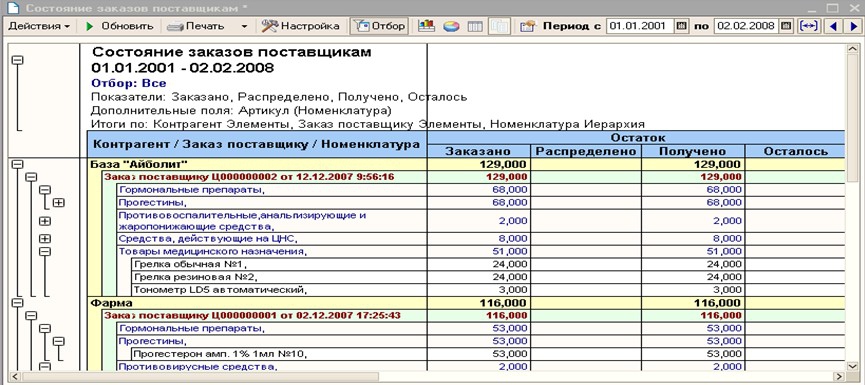Click the Средства, действующие на ЦНС row text
This screenshot has width=865, height=385.
(208, 238)
